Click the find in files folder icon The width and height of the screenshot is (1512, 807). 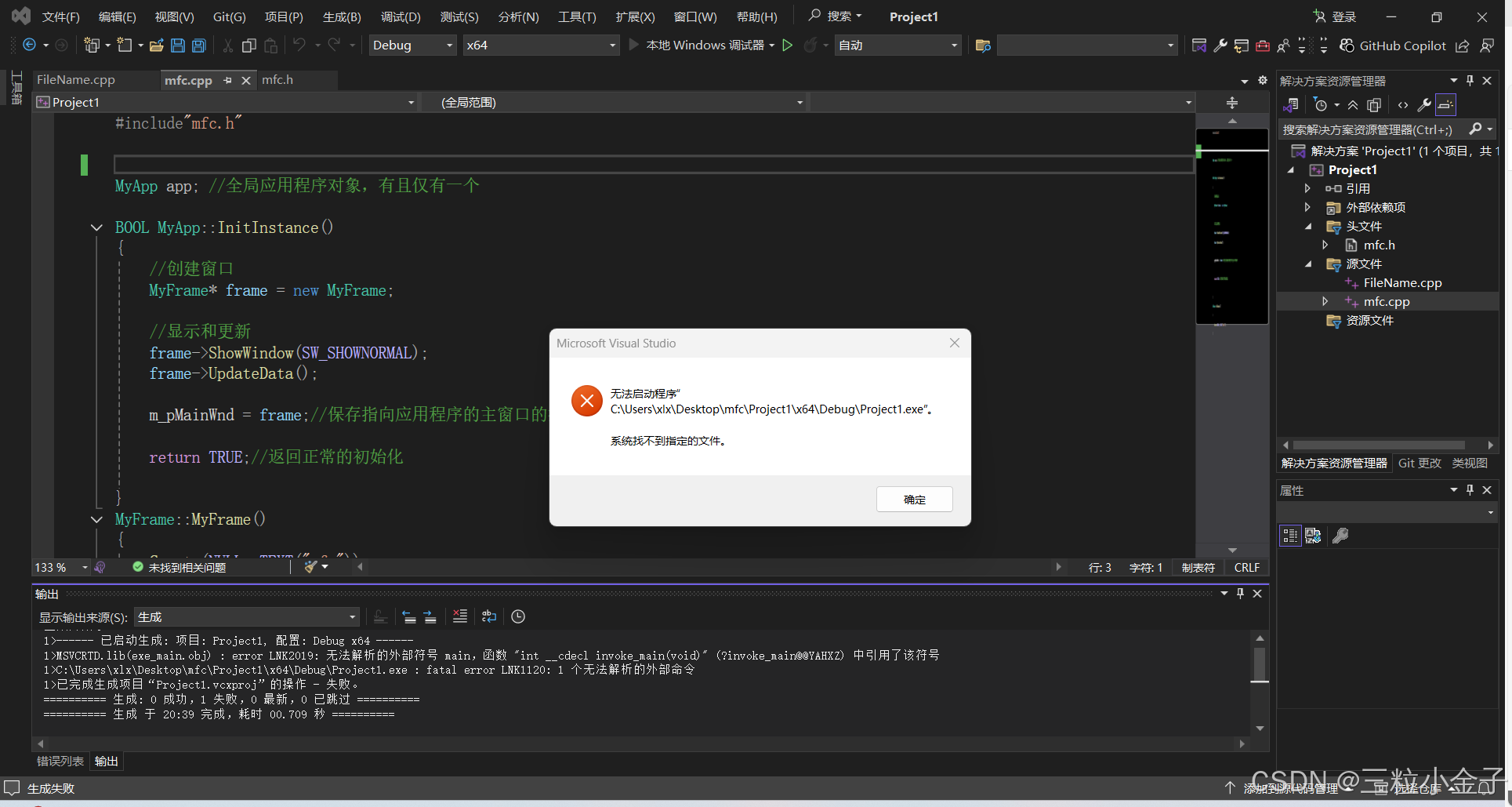pos(983,45)
